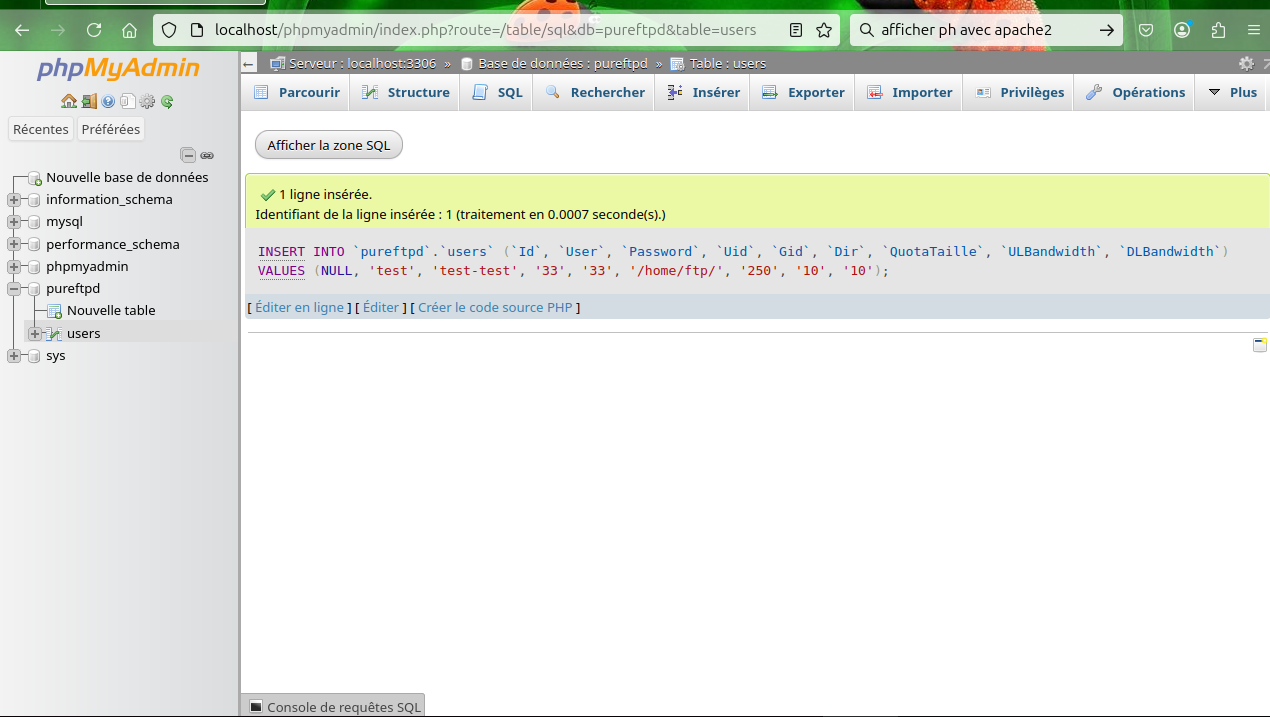Click the search go arrow button
The height and width of the screenshot is (717, 1270).
tap(1106, 30)
